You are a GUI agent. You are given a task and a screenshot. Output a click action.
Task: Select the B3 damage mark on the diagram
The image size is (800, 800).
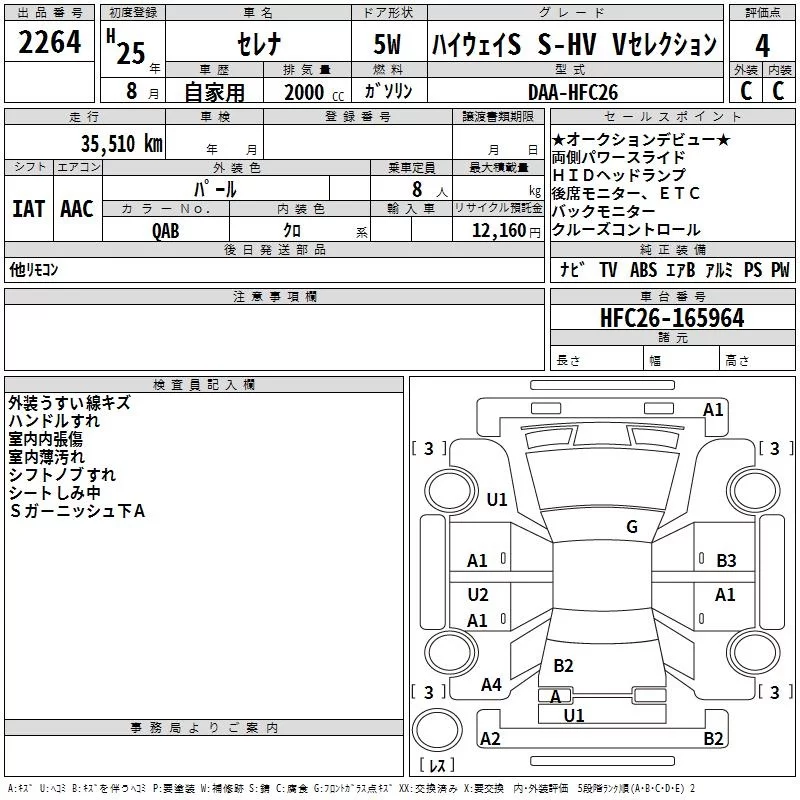pos(726,561)
